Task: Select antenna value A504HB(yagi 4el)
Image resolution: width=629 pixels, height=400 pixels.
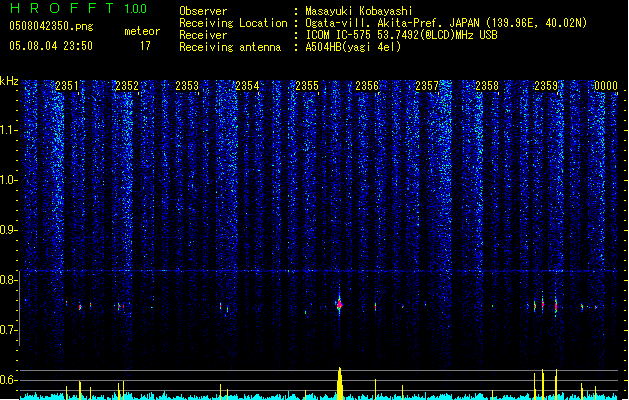Action: click(353, 47)
